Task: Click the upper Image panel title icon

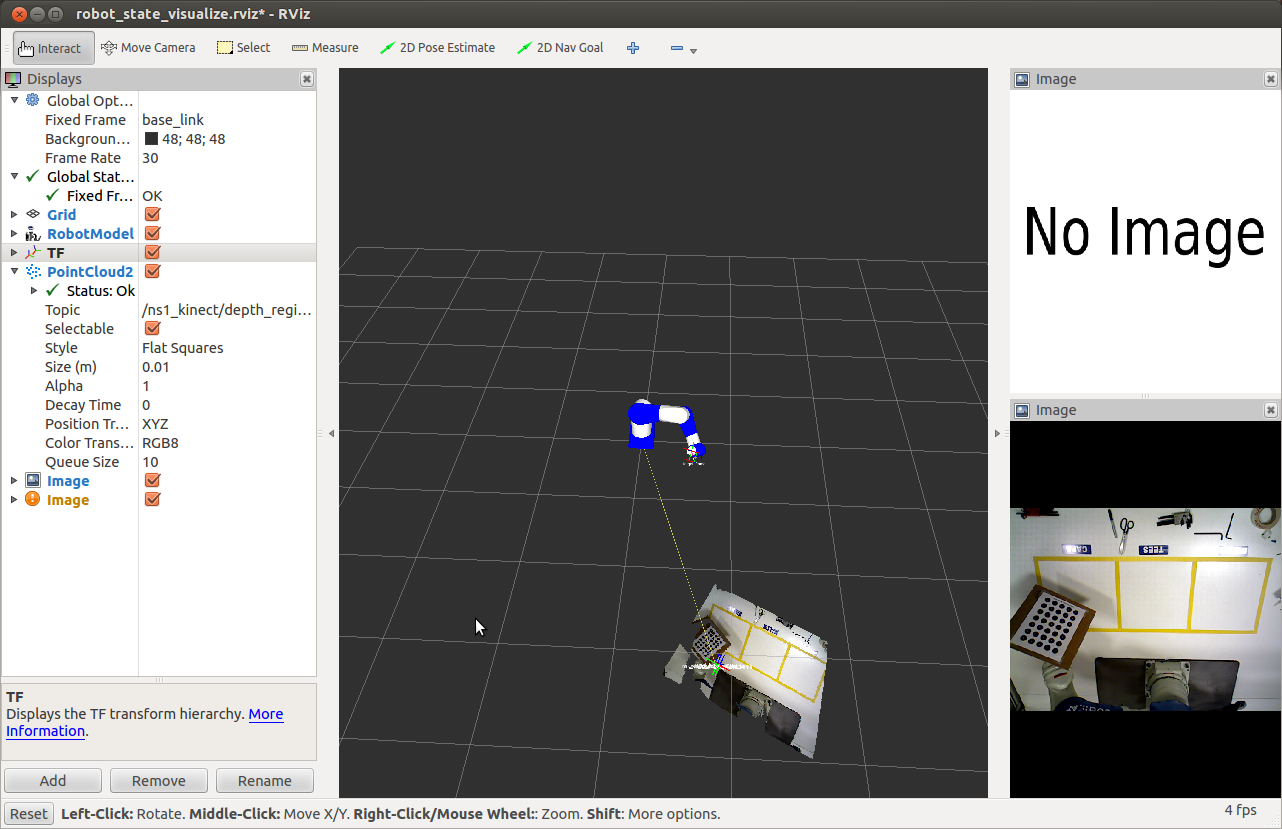Action: pos(1022,79)
